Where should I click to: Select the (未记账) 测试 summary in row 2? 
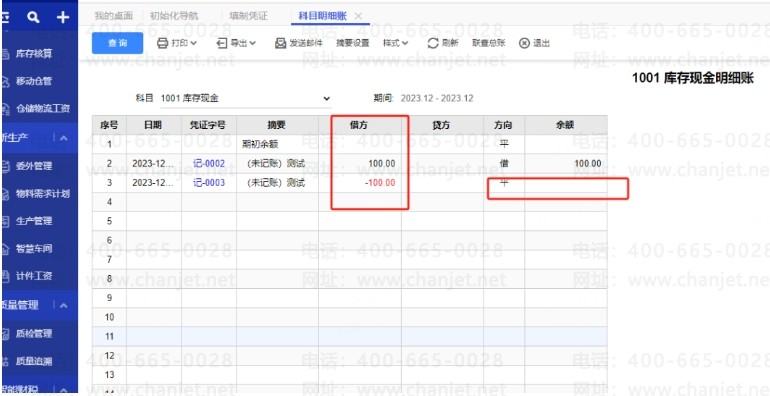pyautogui.click(x=277, y=164)
